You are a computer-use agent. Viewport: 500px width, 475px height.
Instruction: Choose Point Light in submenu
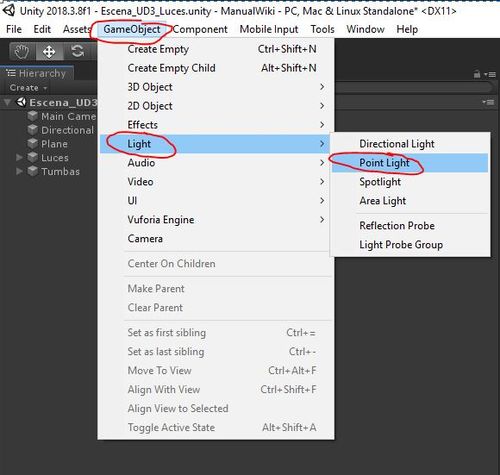click(410, 163)
